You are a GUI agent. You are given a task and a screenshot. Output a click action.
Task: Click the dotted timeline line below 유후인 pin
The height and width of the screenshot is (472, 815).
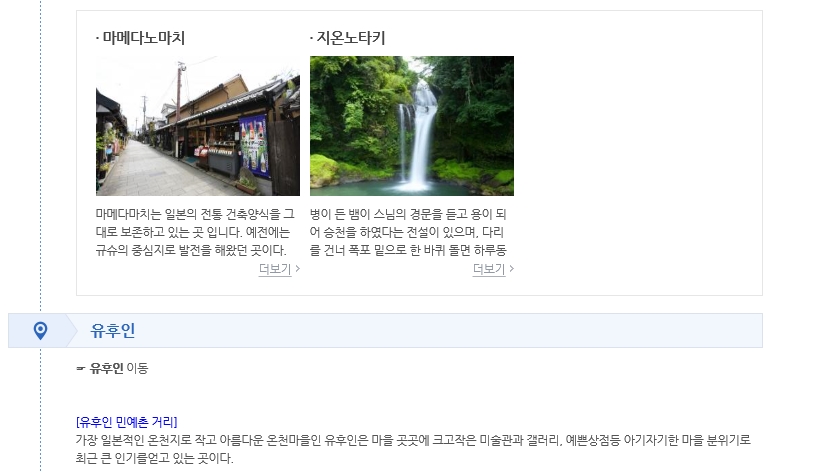tap(41, 410)
